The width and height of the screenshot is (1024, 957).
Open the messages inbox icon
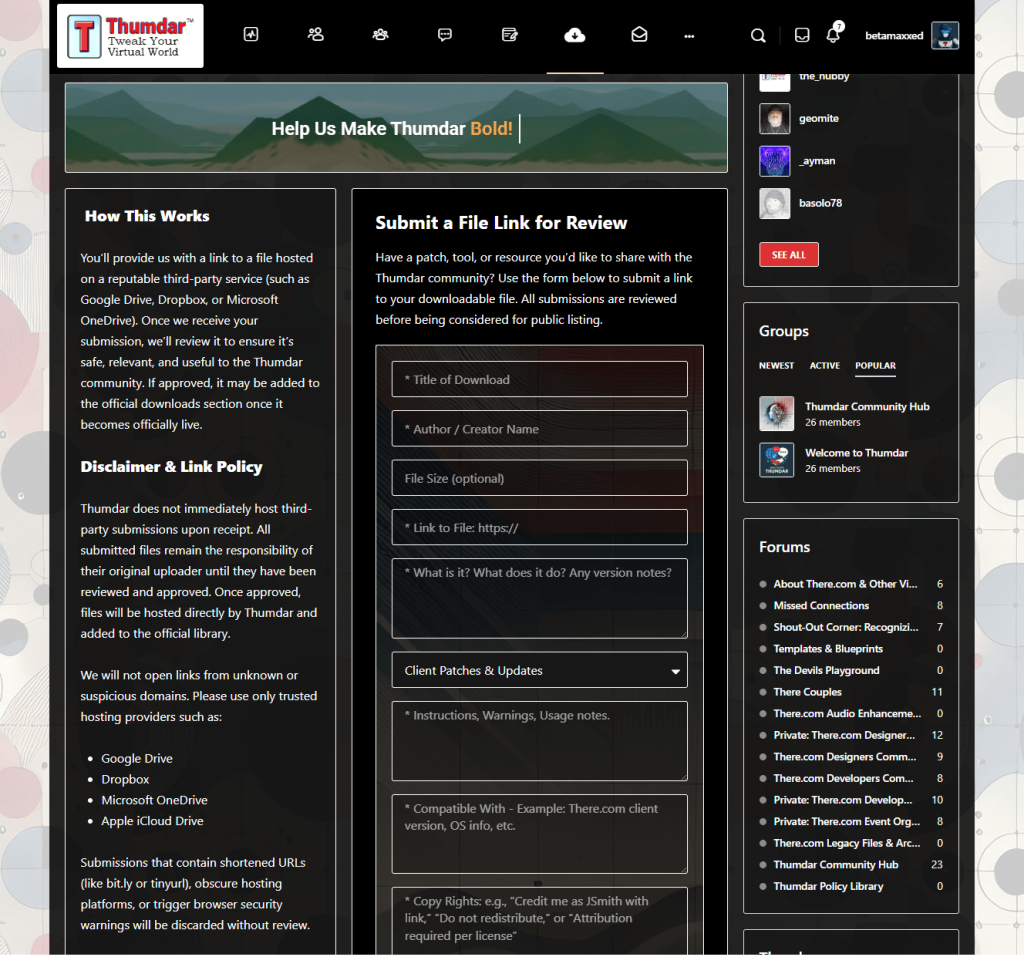[802, 35]
